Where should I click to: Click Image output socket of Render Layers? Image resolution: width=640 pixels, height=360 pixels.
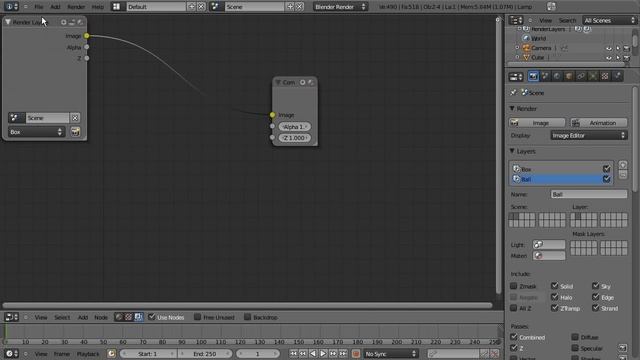[87, 36]
